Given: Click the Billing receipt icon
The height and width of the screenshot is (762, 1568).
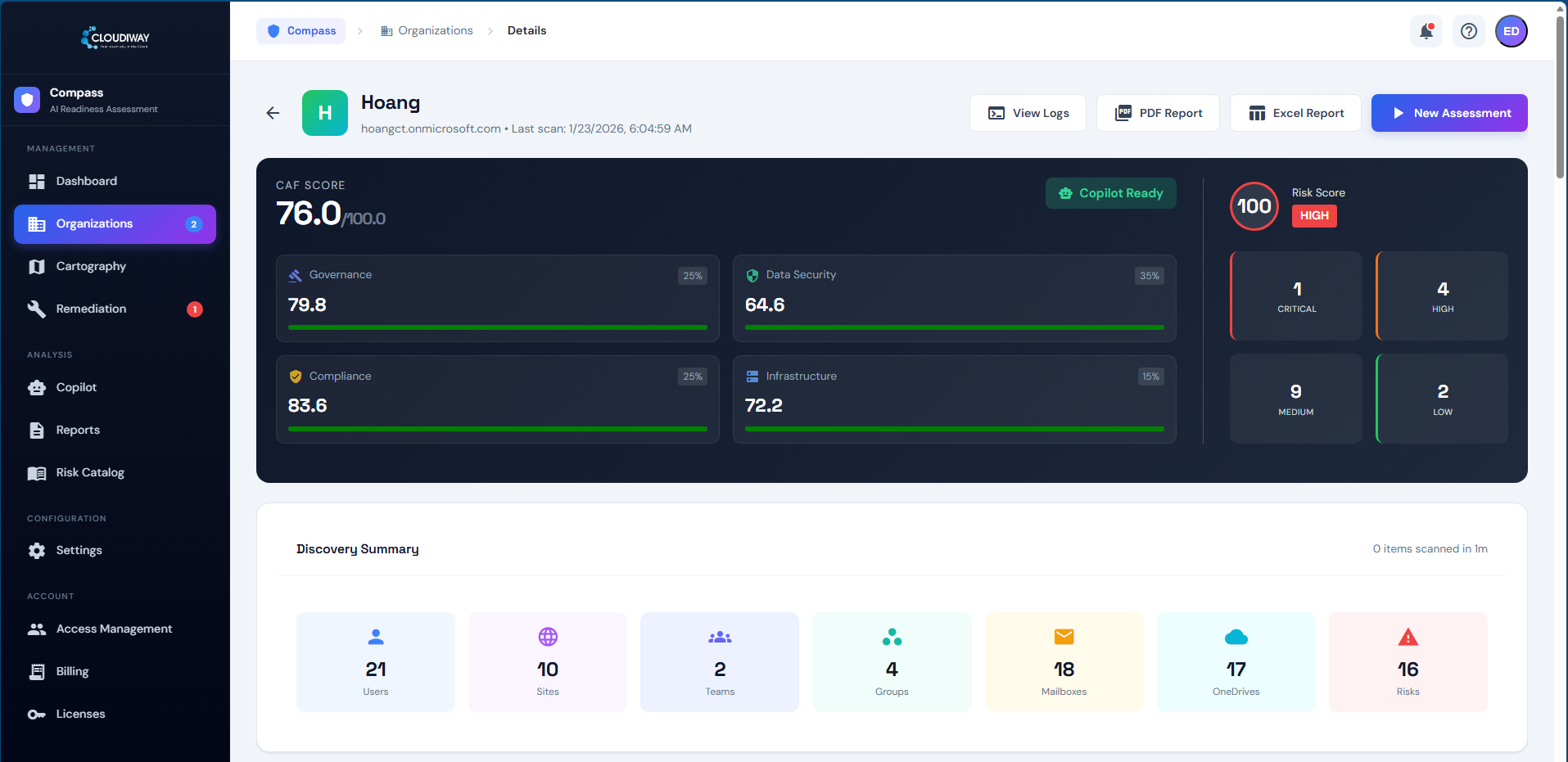Looking at the screenshot, I should [37, 672].
